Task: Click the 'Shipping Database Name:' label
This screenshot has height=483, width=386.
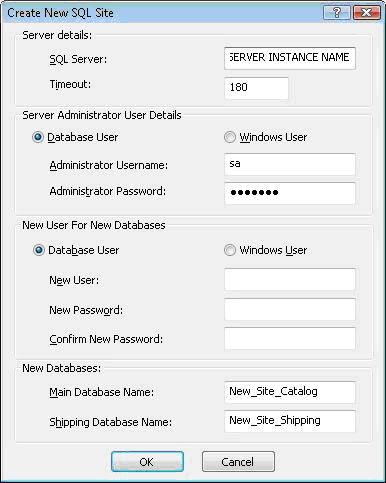Action: [111, 422]
